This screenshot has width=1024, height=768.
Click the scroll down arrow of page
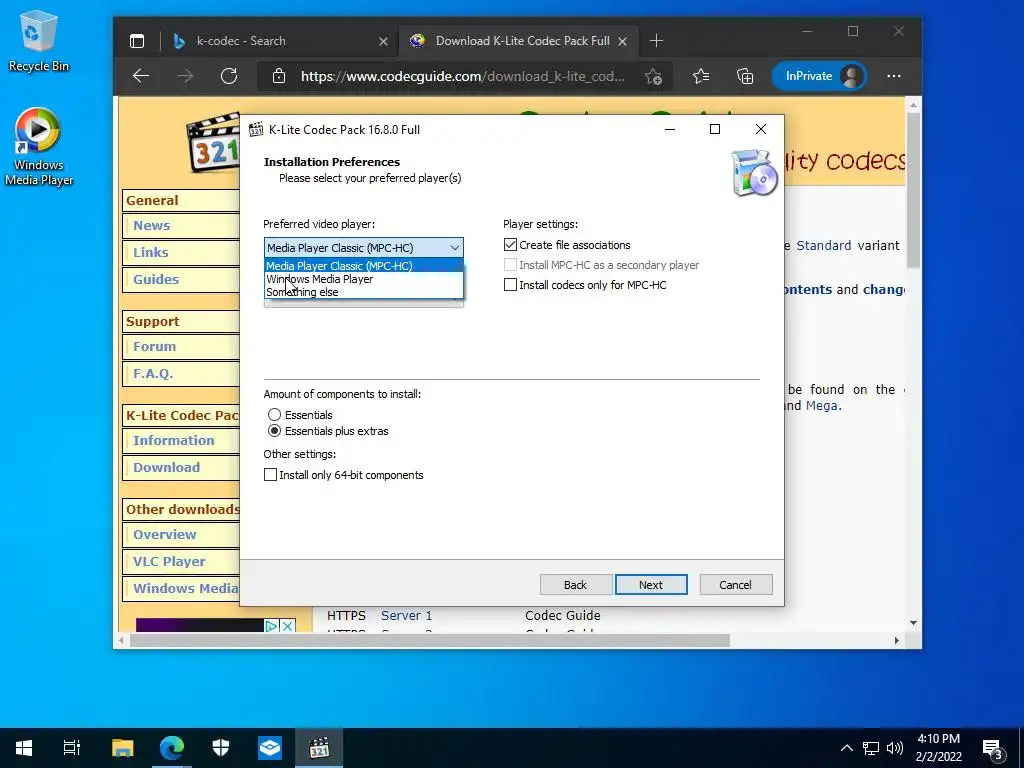(x=913, y=623)
